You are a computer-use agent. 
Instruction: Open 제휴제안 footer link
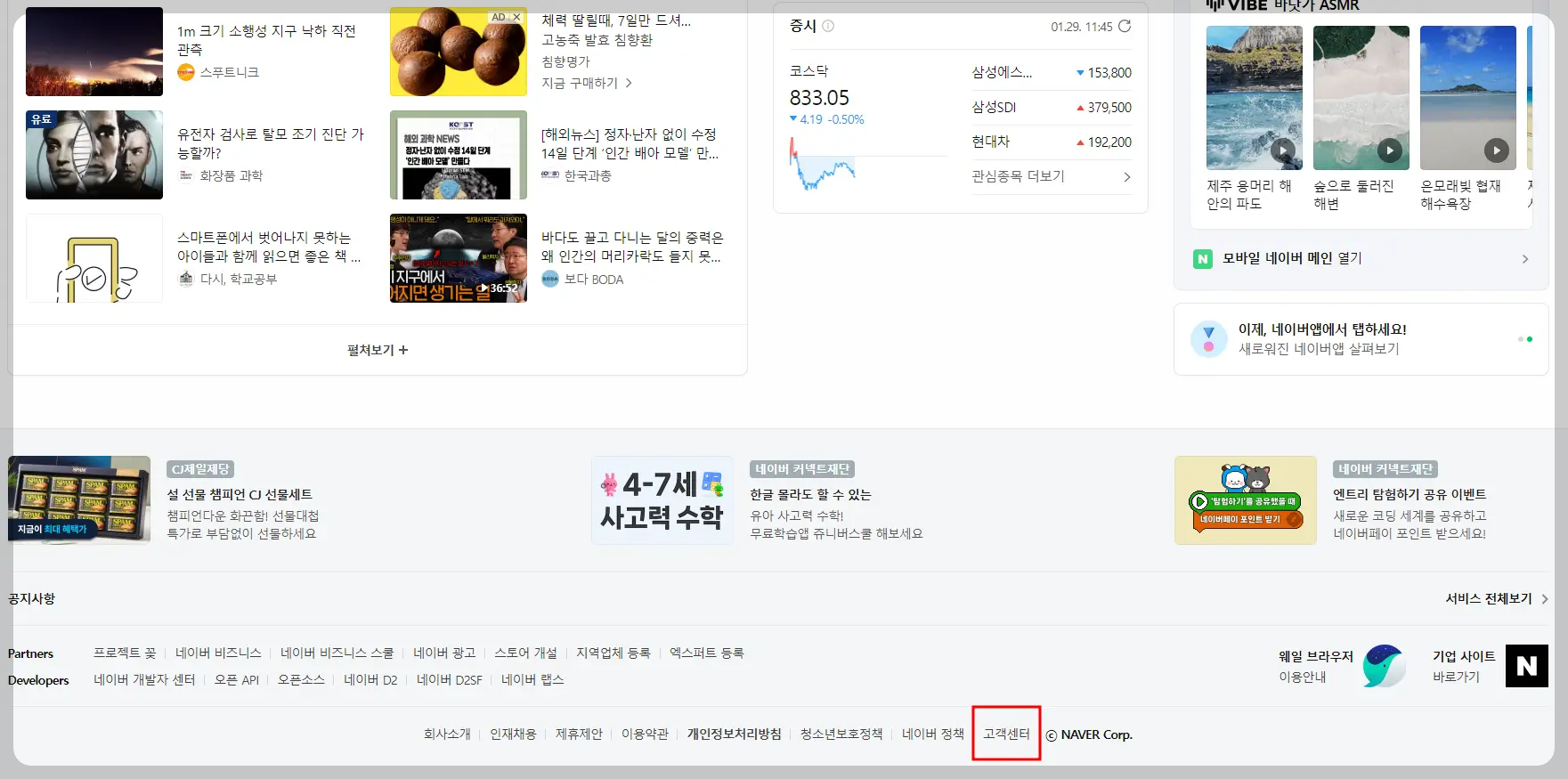coord(579,734)
